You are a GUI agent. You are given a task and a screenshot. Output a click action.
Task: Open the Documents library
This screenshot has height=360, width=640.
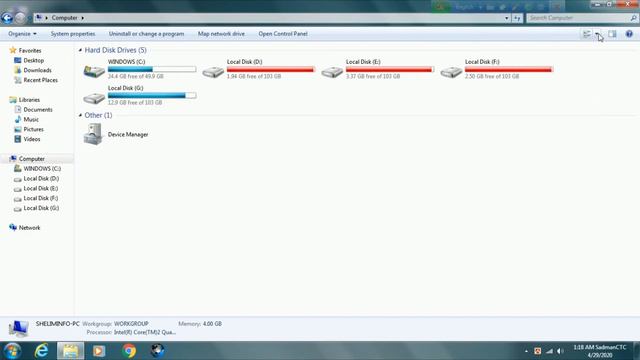pos(38,109)
